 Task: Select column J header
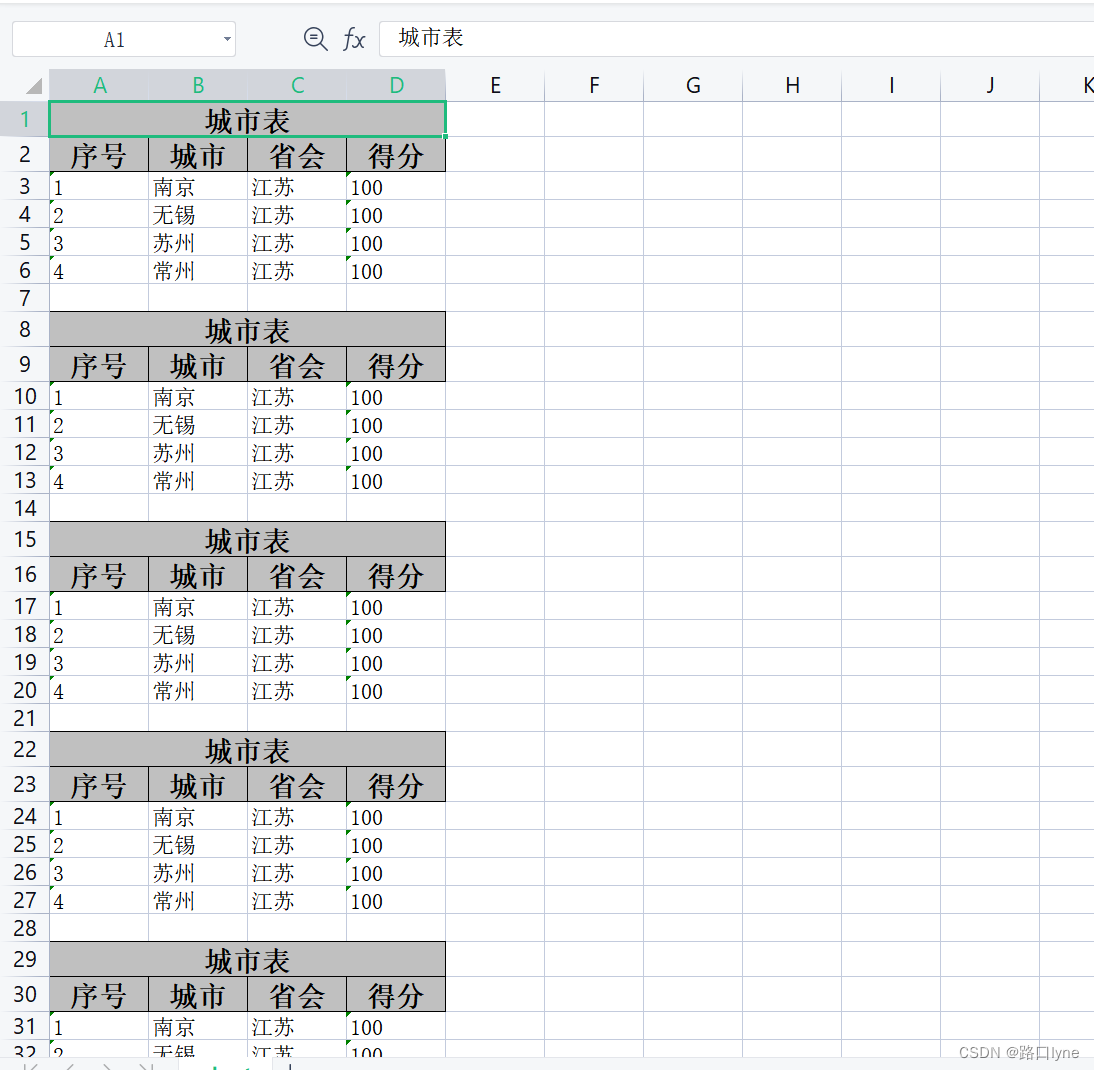[x=991, y=85]
